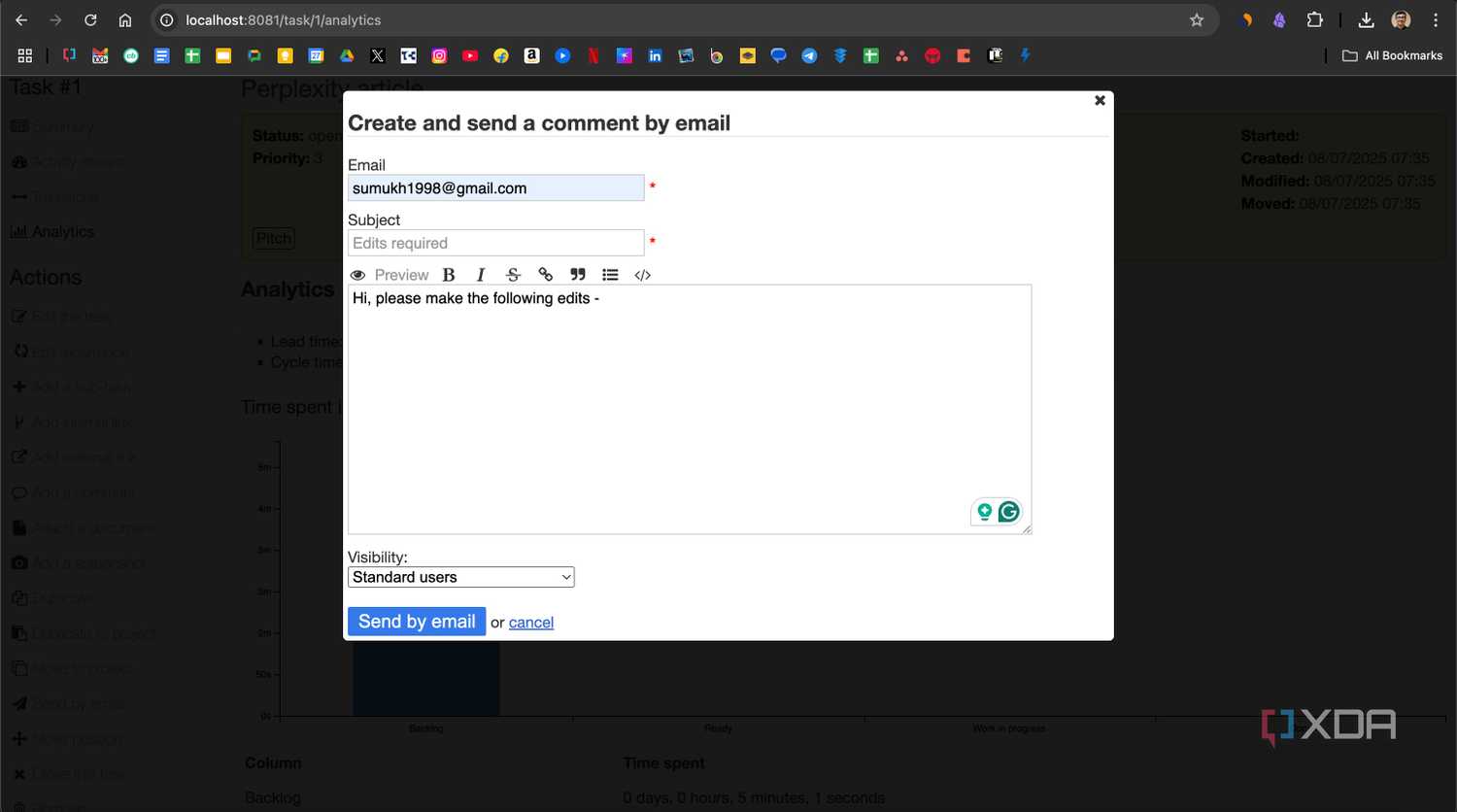
Task: Click the Pitch tag on the task card
Action: pyautogui.click(x=274, y=238)
